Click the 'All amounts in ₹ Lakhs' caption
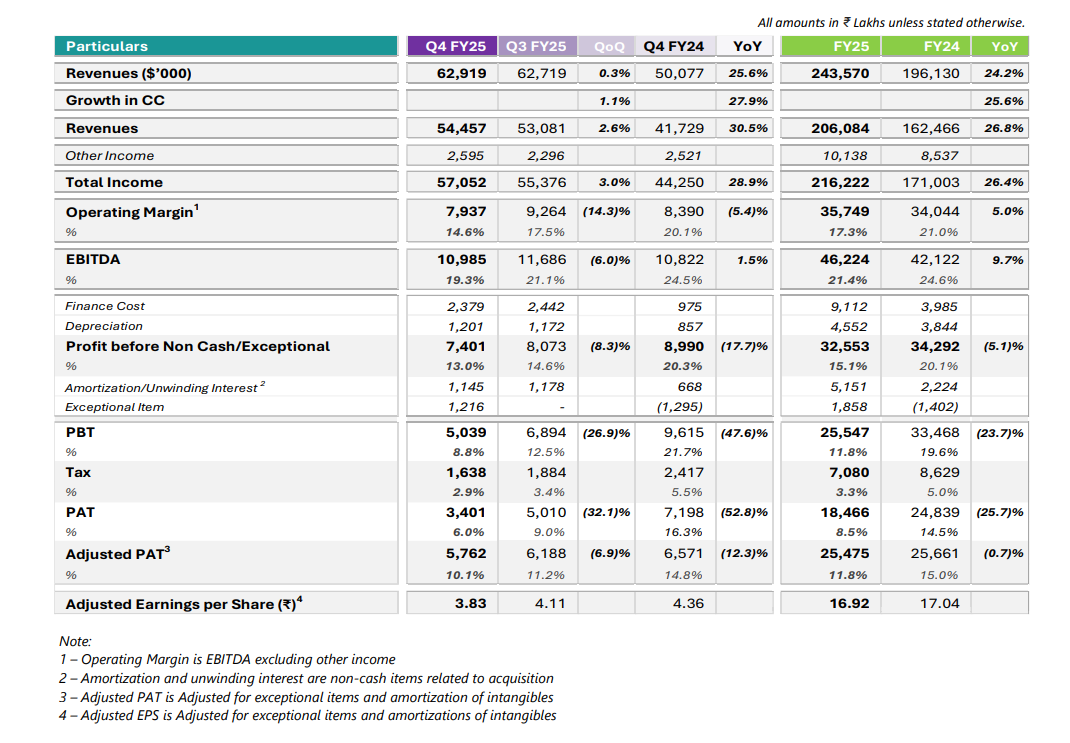The height and width of the screenshot is (743, 1070). click(891, 23)
